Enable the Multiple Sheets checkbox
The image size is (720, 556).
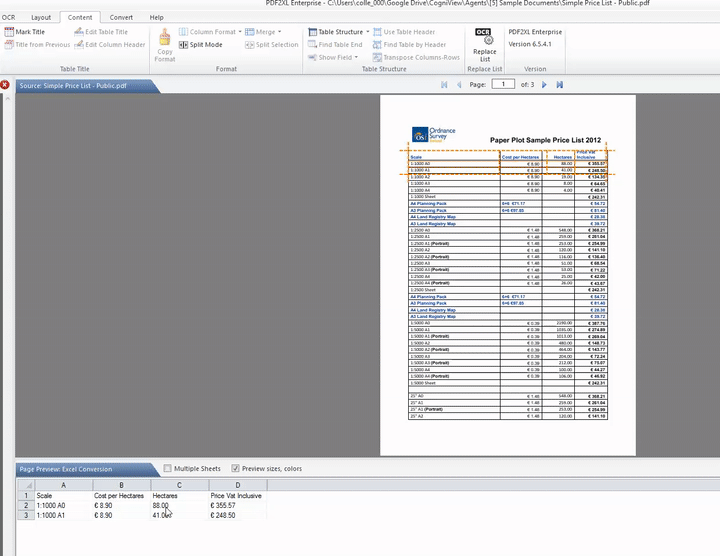pyautogui.click(x=167, y=468)
